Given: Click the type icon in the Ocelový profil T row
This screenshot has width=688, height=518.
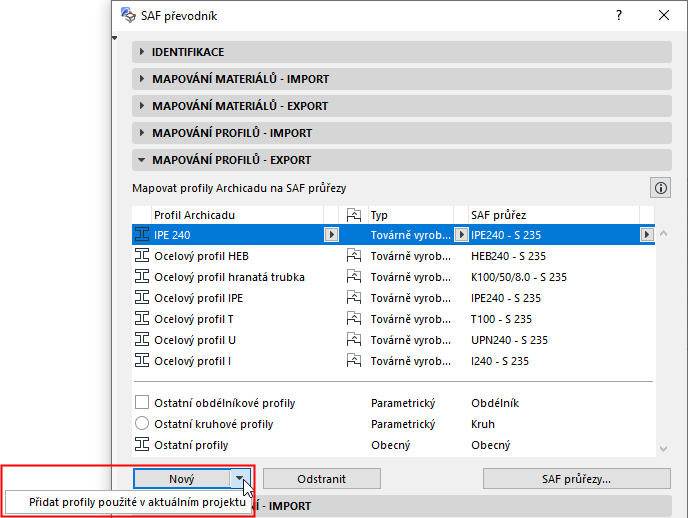Looking at the screenshot, I should 354,319.
